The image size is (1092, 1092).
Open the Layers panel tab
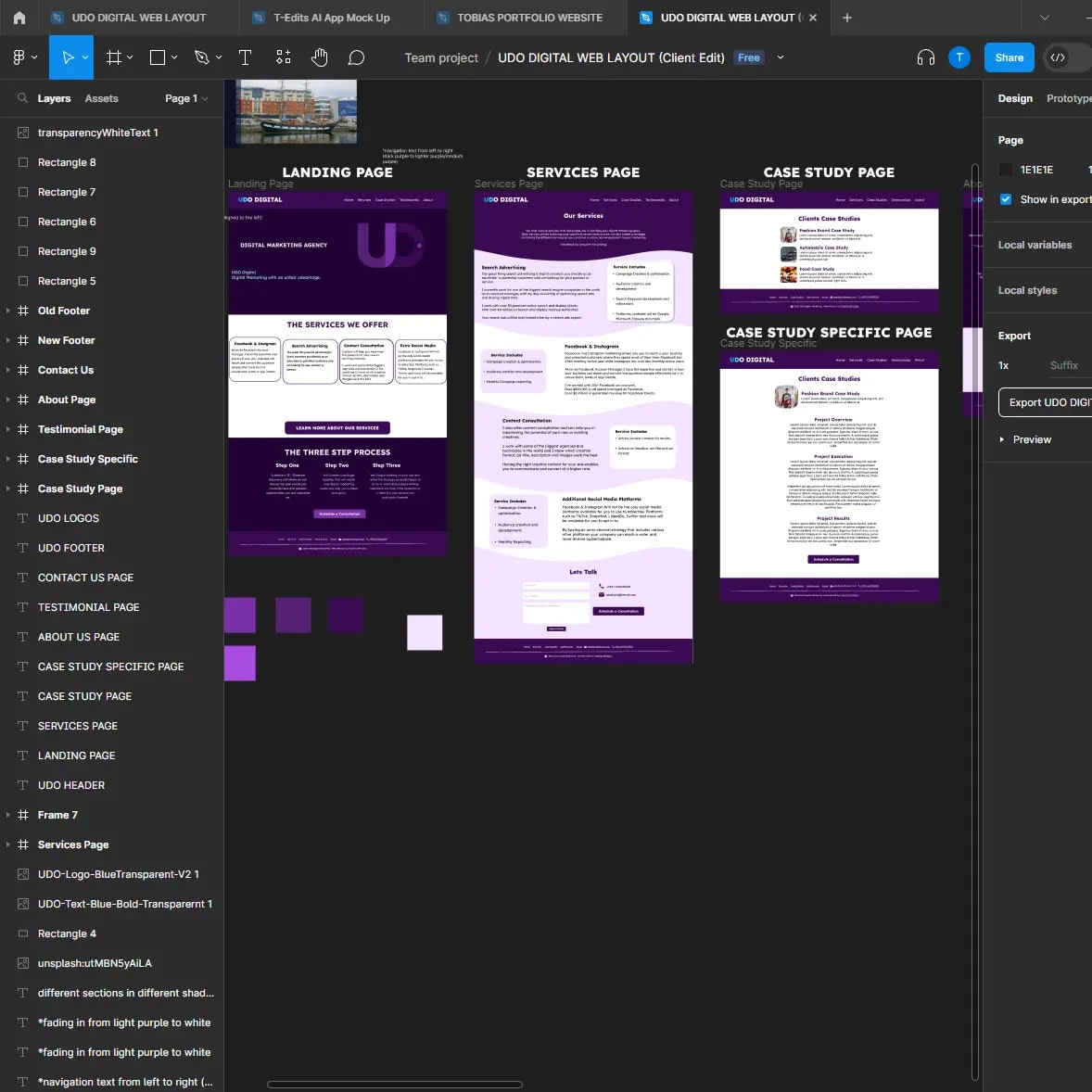[55, 98]
